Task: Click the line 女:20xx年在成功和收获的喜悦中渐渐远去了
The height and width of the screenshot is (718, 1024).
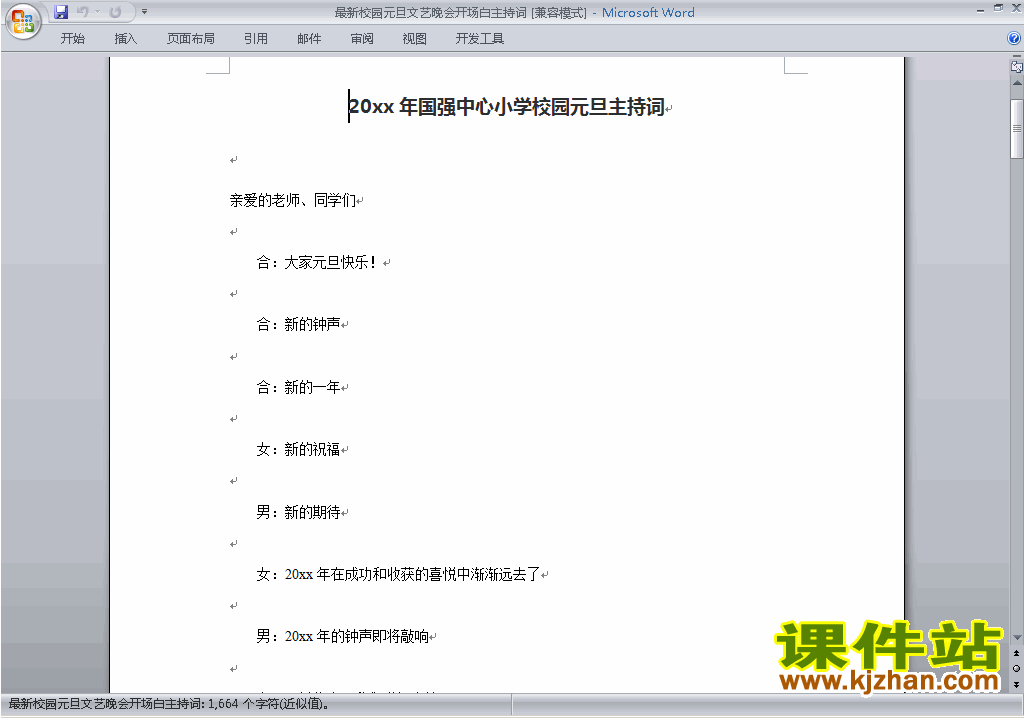Action: [x=398, y=574]
